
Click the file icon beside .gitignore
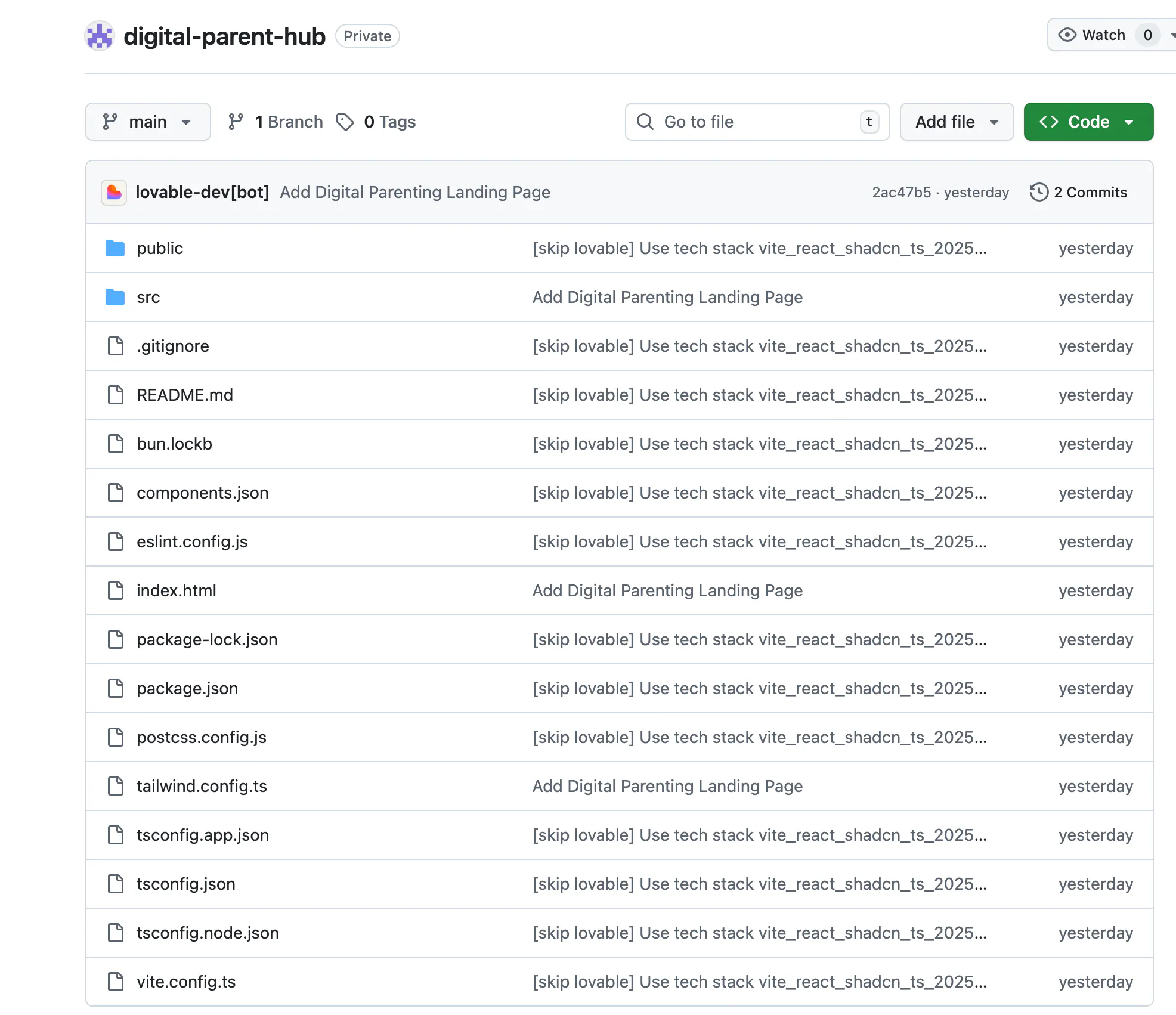116,346
